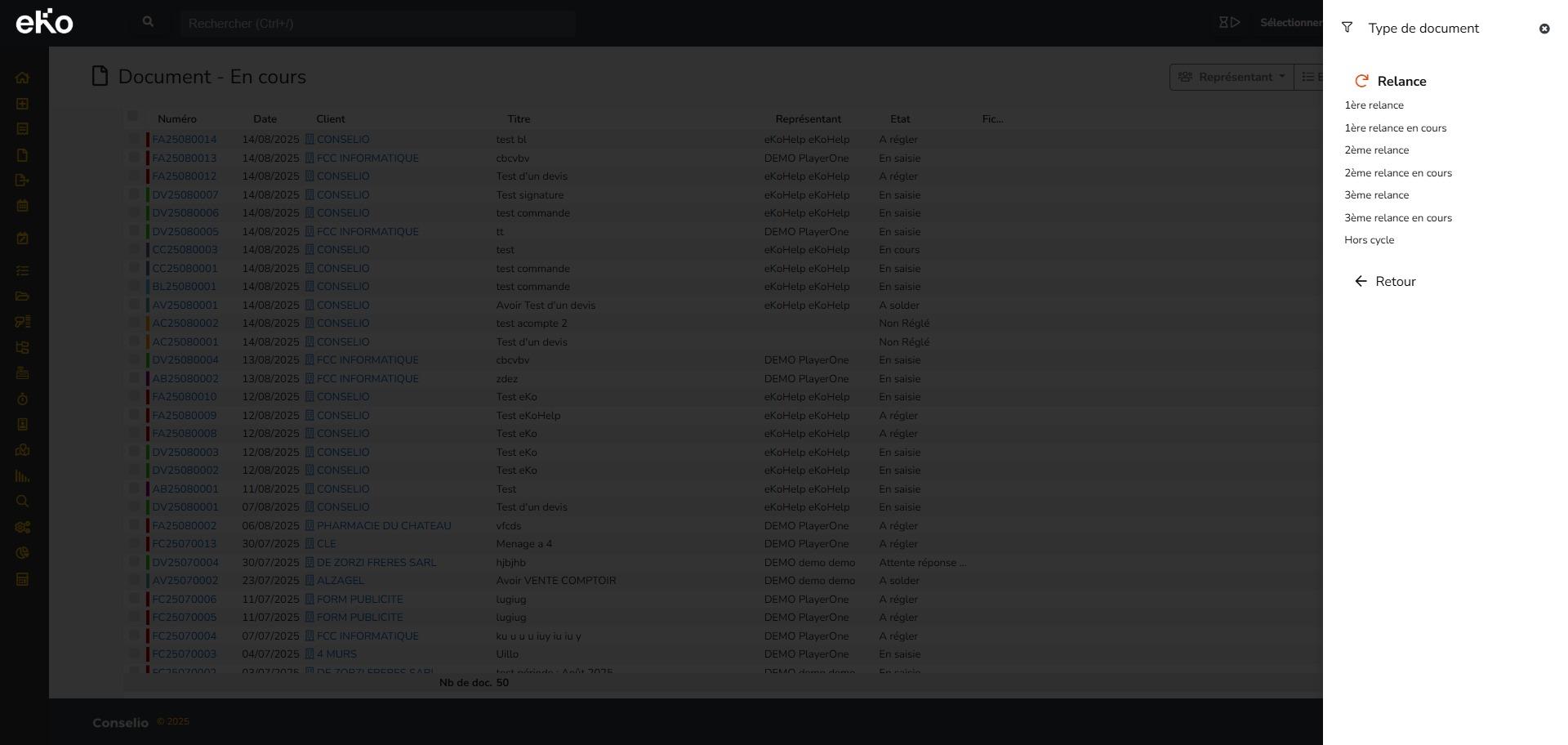Tick the checkbox for row FA25080014
Screen dimensions: 1568x745
tap(133, 139)
